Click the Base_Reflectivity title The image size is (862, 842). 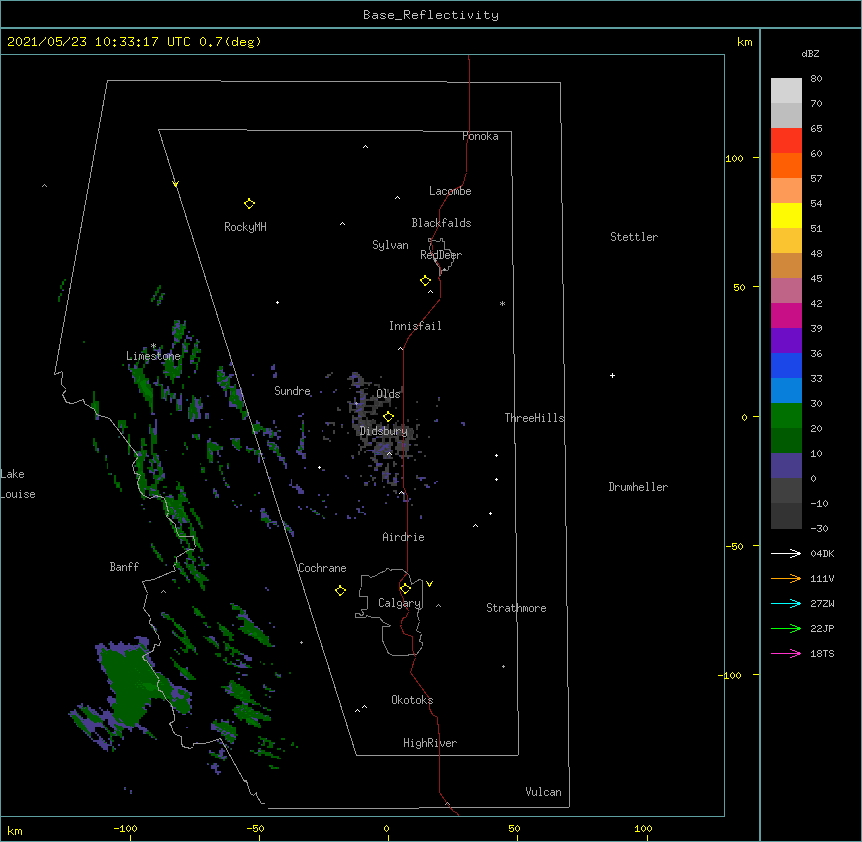click(431, 15)
